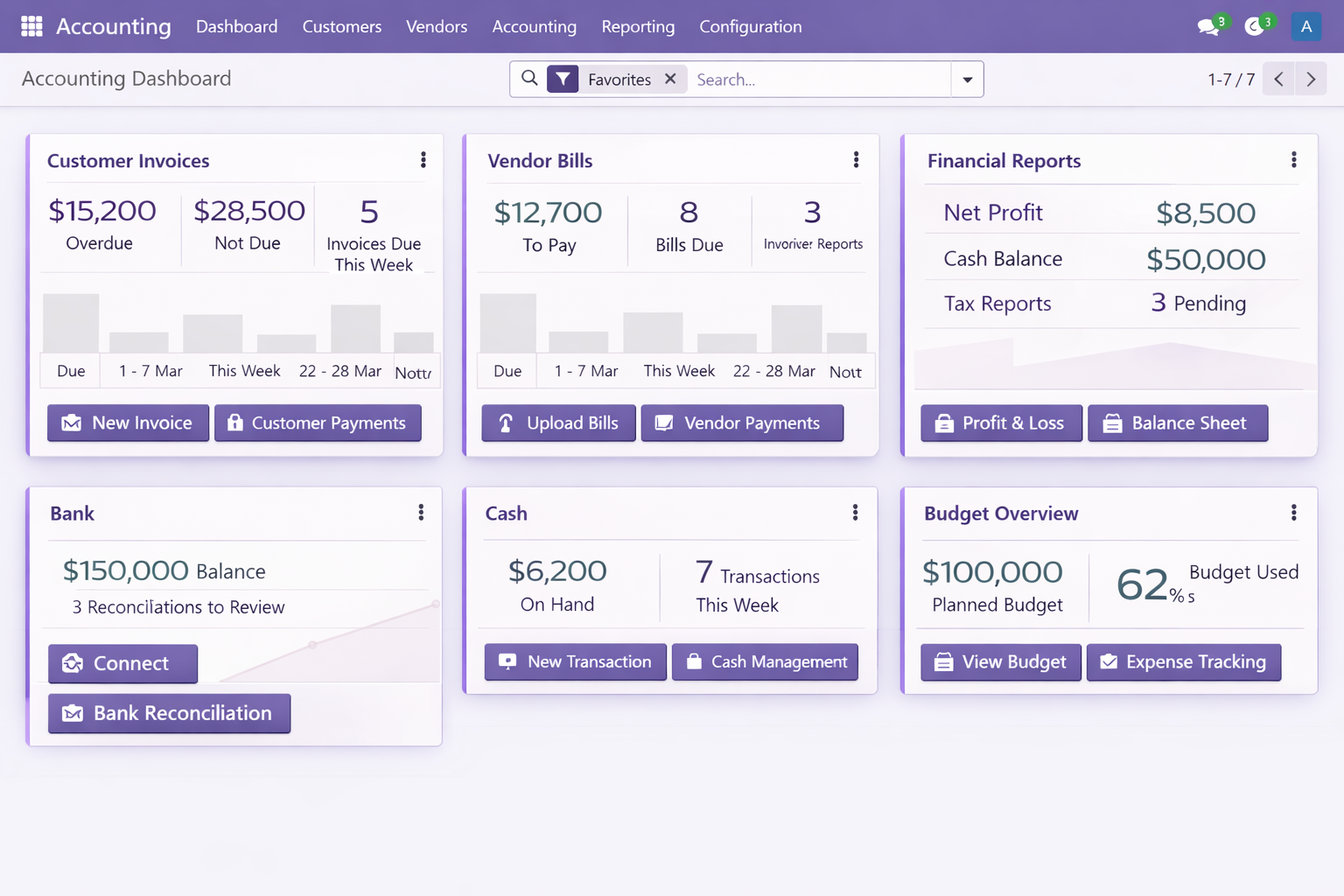
Task: Open the apps grid menu icon
Action: coord(31,26)
